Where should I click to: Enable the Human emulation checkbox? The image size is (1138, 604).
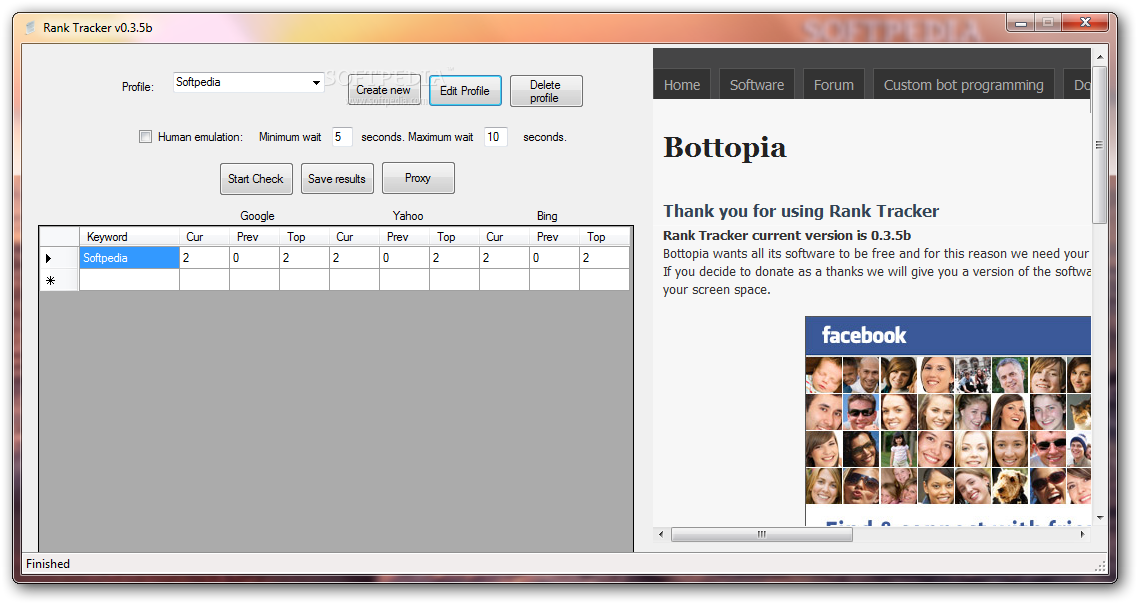[x=145, y=136]
